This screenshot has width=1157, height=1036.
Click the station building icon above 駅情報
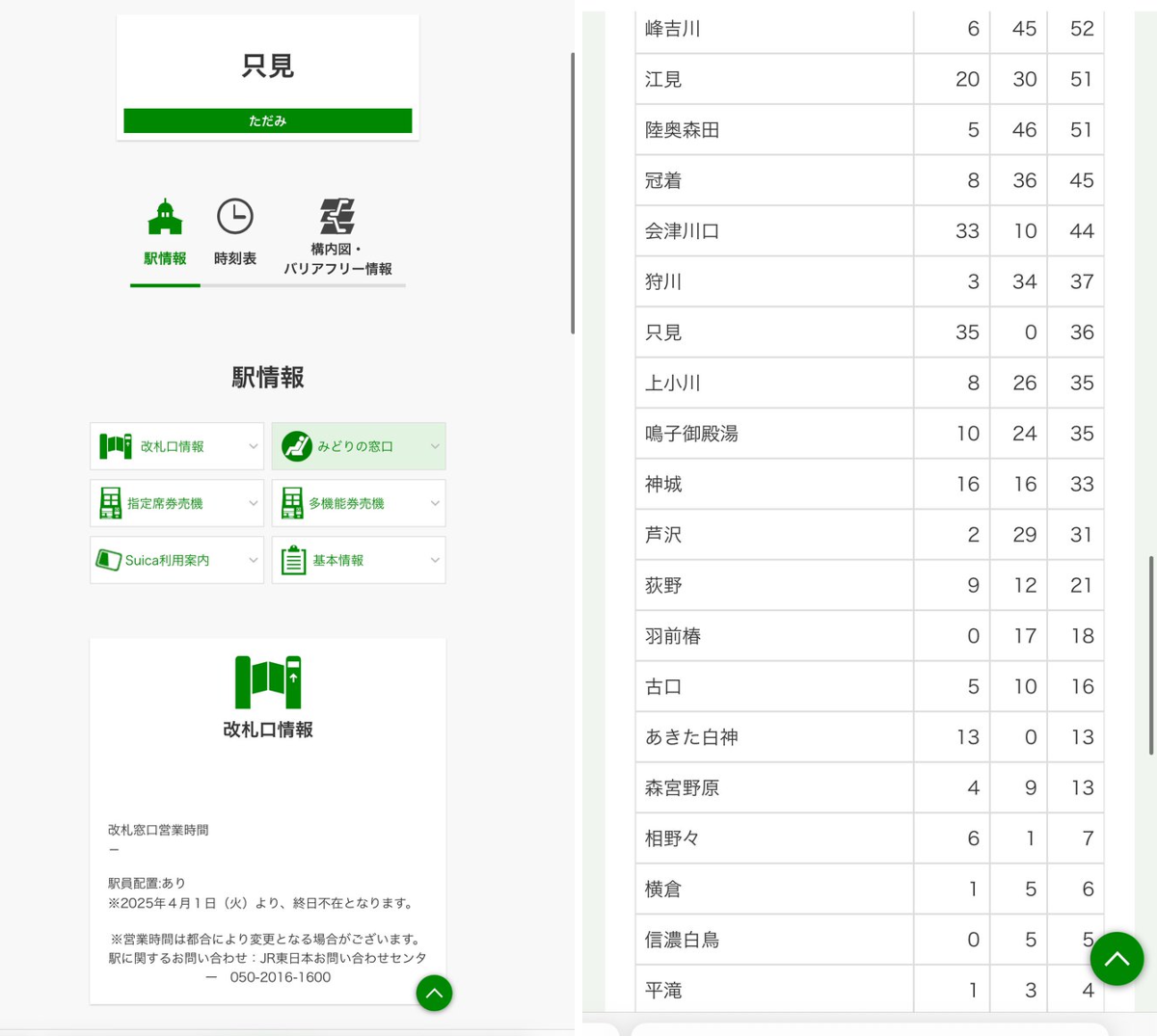point(165,217)
